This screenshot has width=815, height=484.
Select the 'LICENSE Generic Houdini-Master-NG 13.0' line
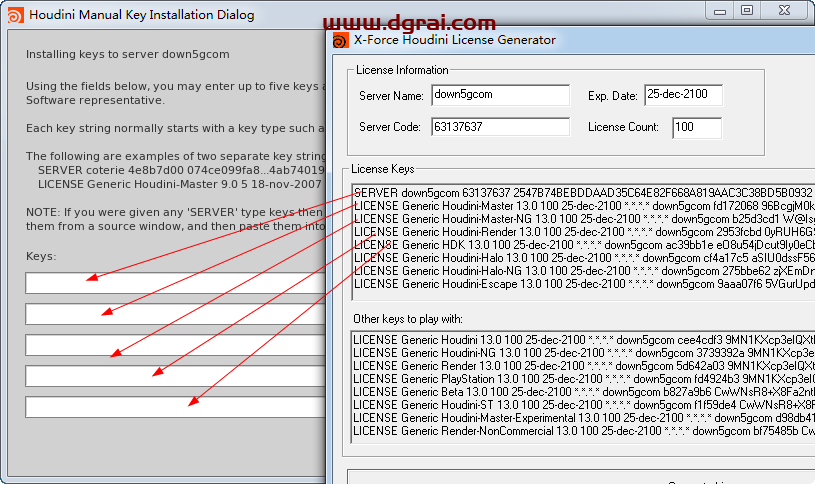(584, 219)
